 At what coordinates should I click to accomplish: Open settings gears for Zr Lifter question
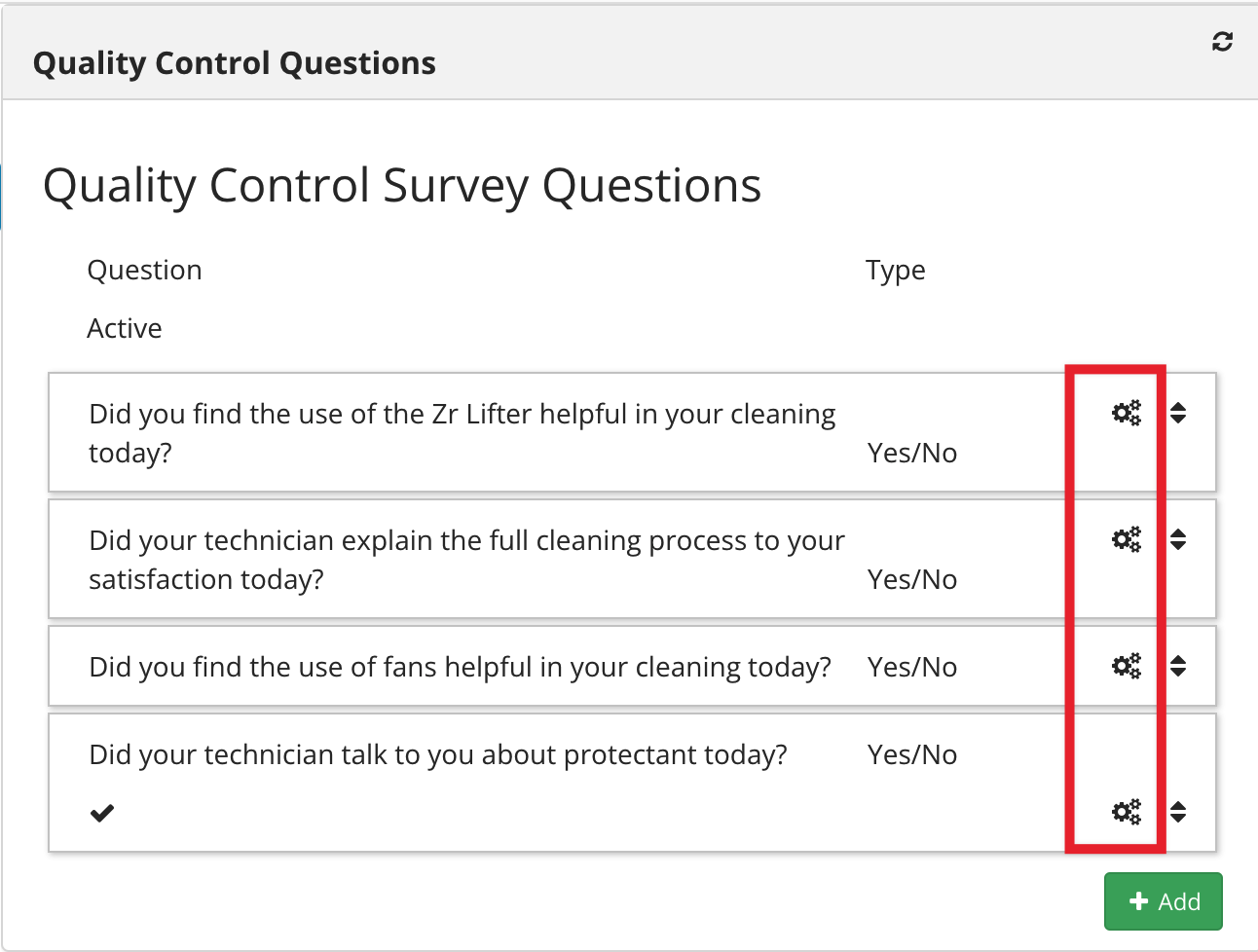coord(1127,413)
